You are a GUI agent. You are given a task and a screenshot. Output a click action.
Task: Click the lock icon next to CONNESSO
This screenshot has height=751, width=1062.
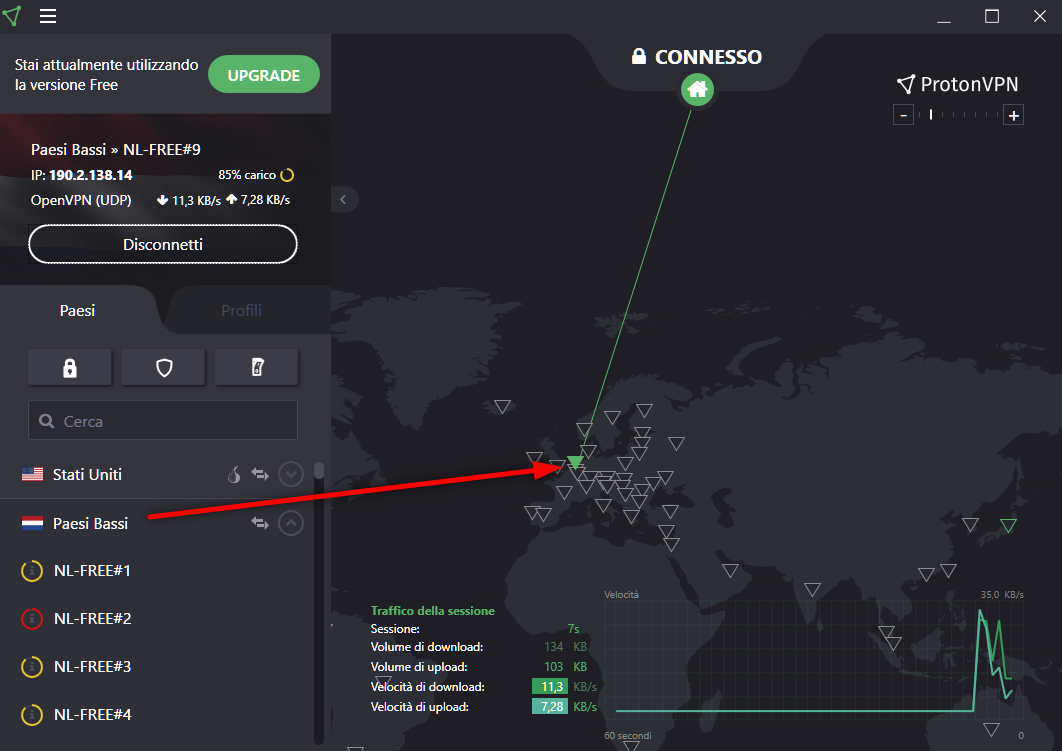tap(638, 56)
